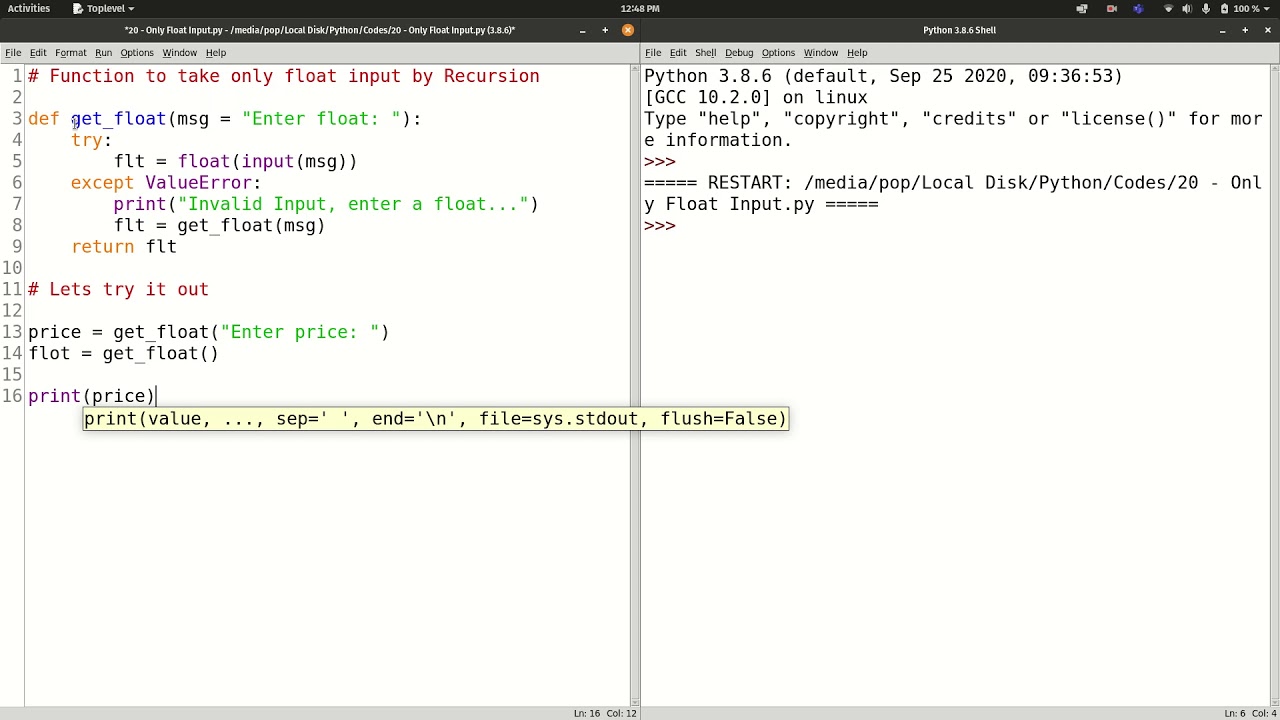This screenshot has height=720, width=1280.
Task: Click the "Invalid Input, enter a float..." string
Action: [x=353, y=204]
